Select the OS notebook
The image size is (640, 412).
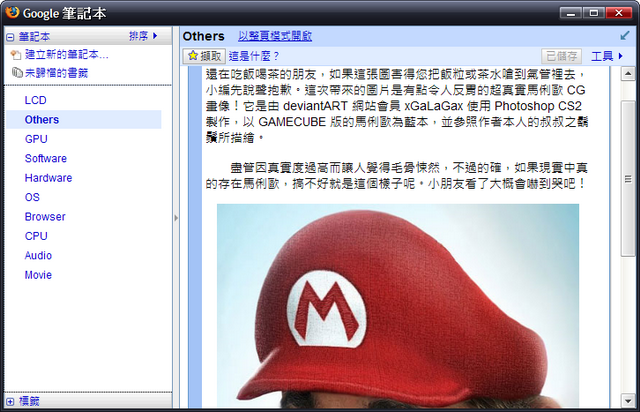click(x=32, y=197)
